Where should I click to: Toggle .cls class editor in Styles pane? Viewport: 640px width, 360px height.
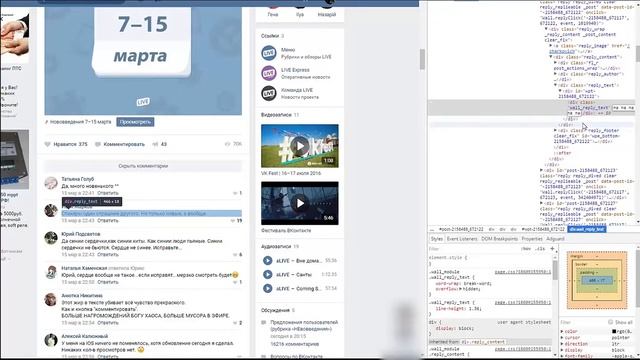pos(540,249)
